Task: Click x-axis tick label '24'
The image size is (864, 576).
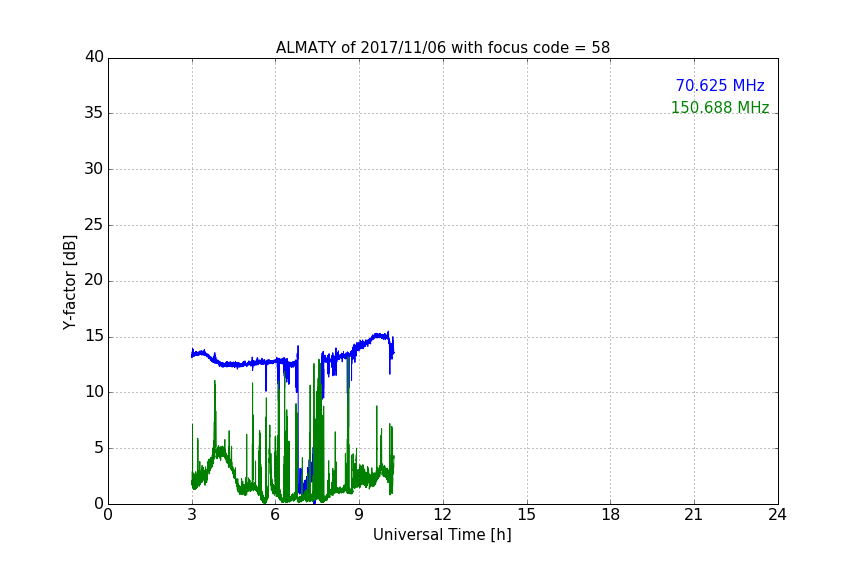Action: 777,515
